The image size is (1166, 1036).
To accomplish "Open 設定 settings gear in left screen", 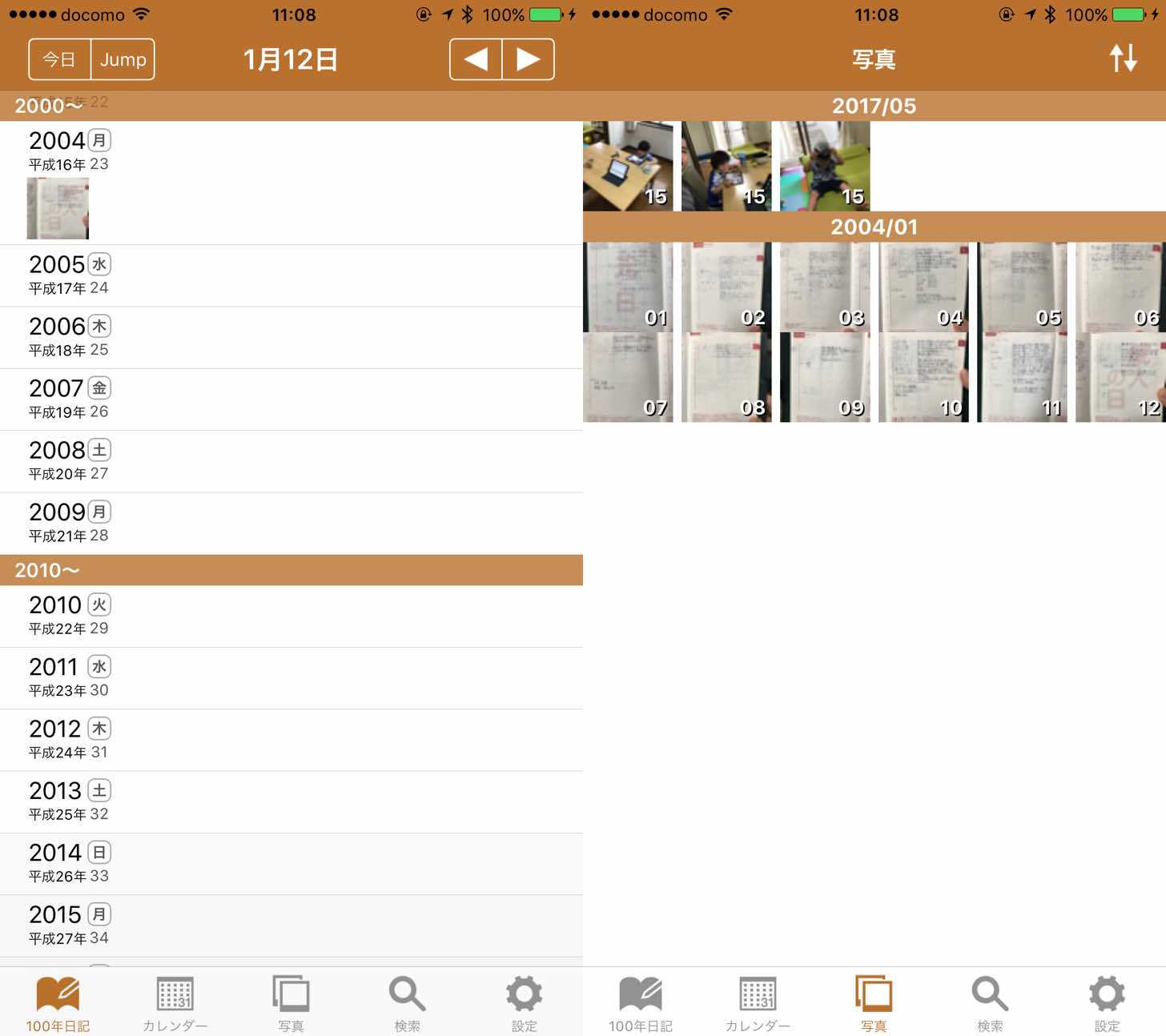I will tap(524, 1002).
